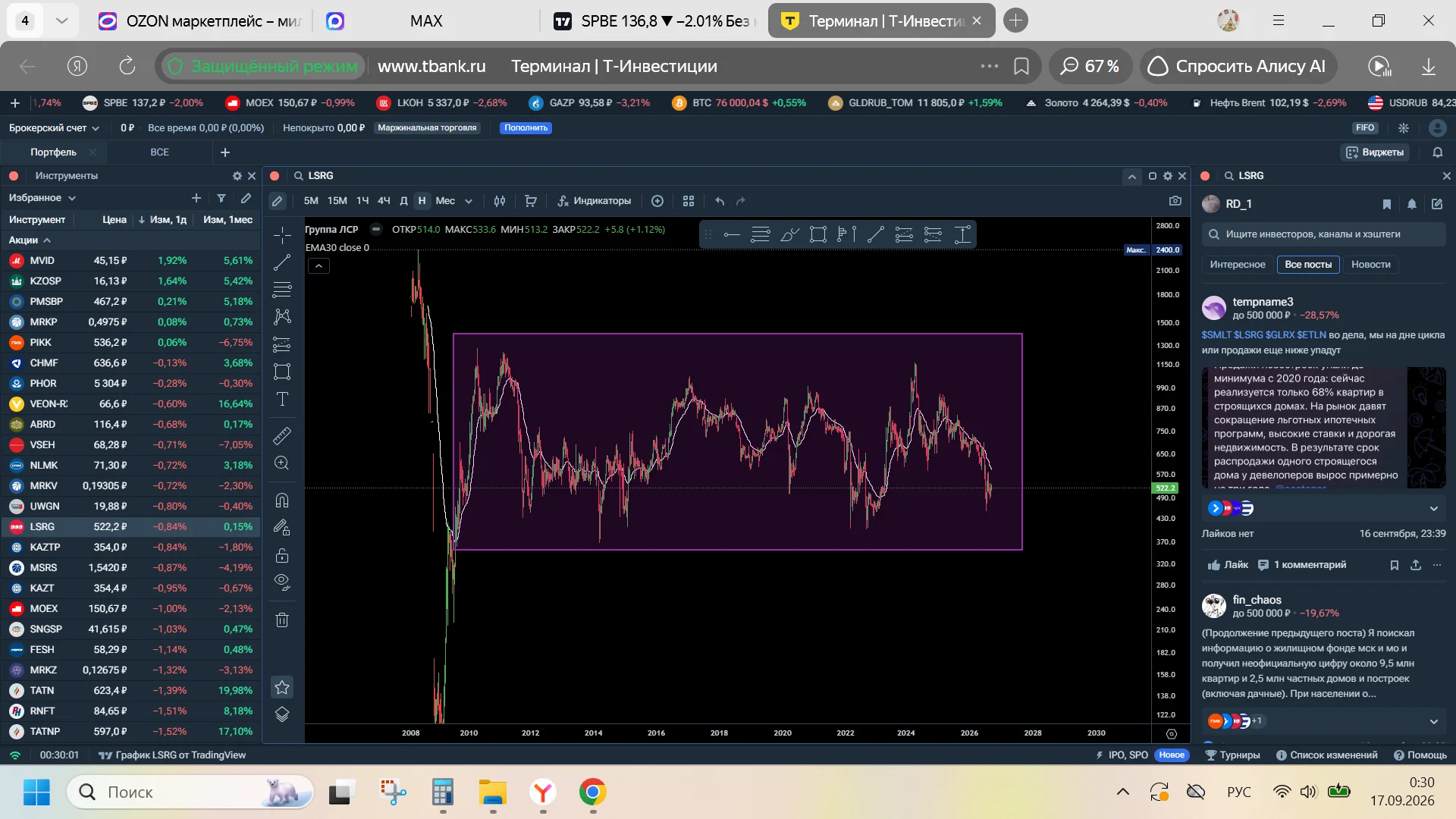Open the candlestick chart type selector
Viewport: 1456px width, 819px height.
(x=500, y=201)
